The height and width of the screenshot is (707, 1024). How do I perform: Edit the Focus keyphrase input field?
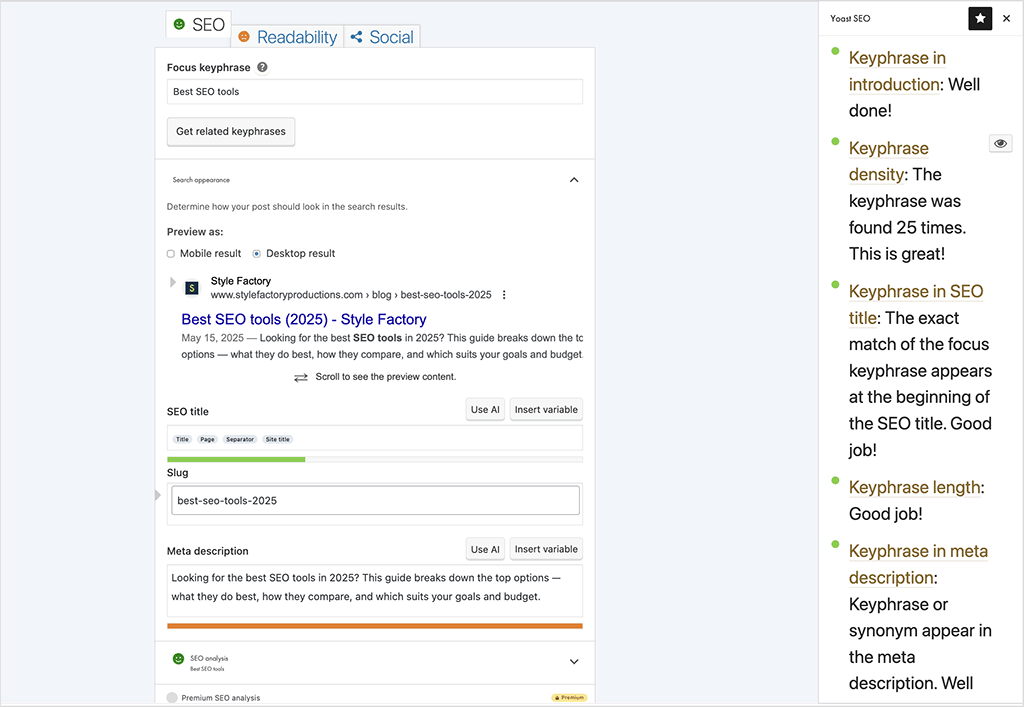374,92
